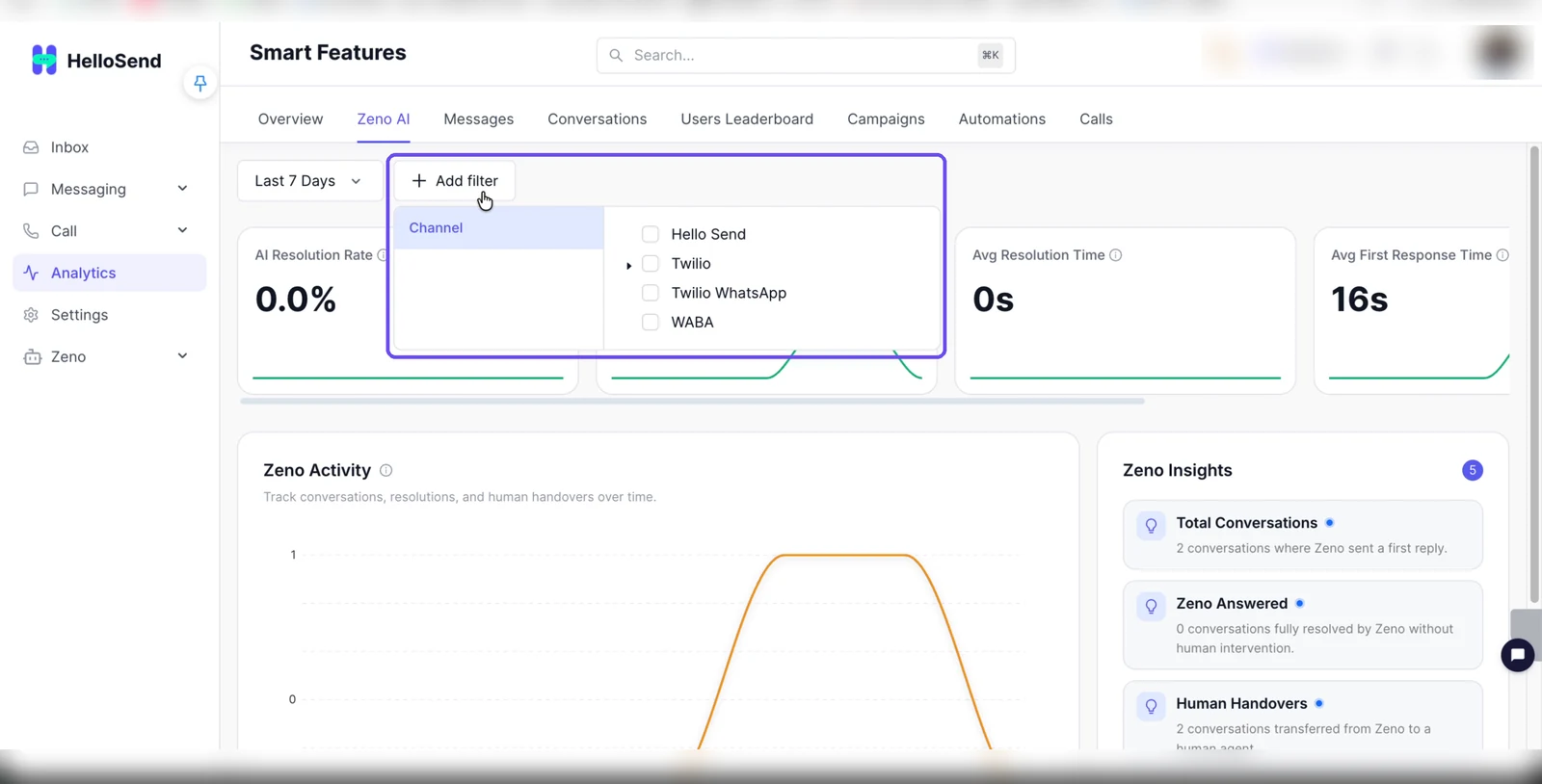Switch to the Overview tab

290,119
